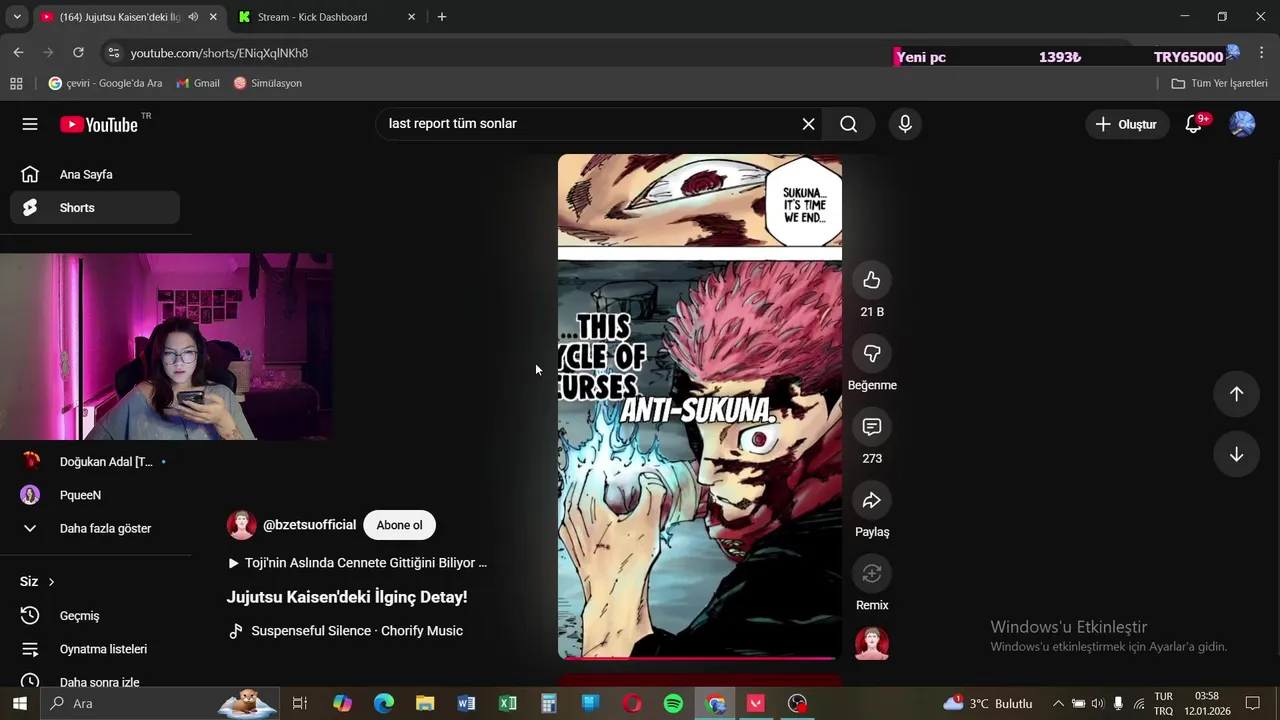This screenshot has width=1280, height=720.
Task: Open the YouTube hamburger guide menu
Action: [x=30, y=124]
